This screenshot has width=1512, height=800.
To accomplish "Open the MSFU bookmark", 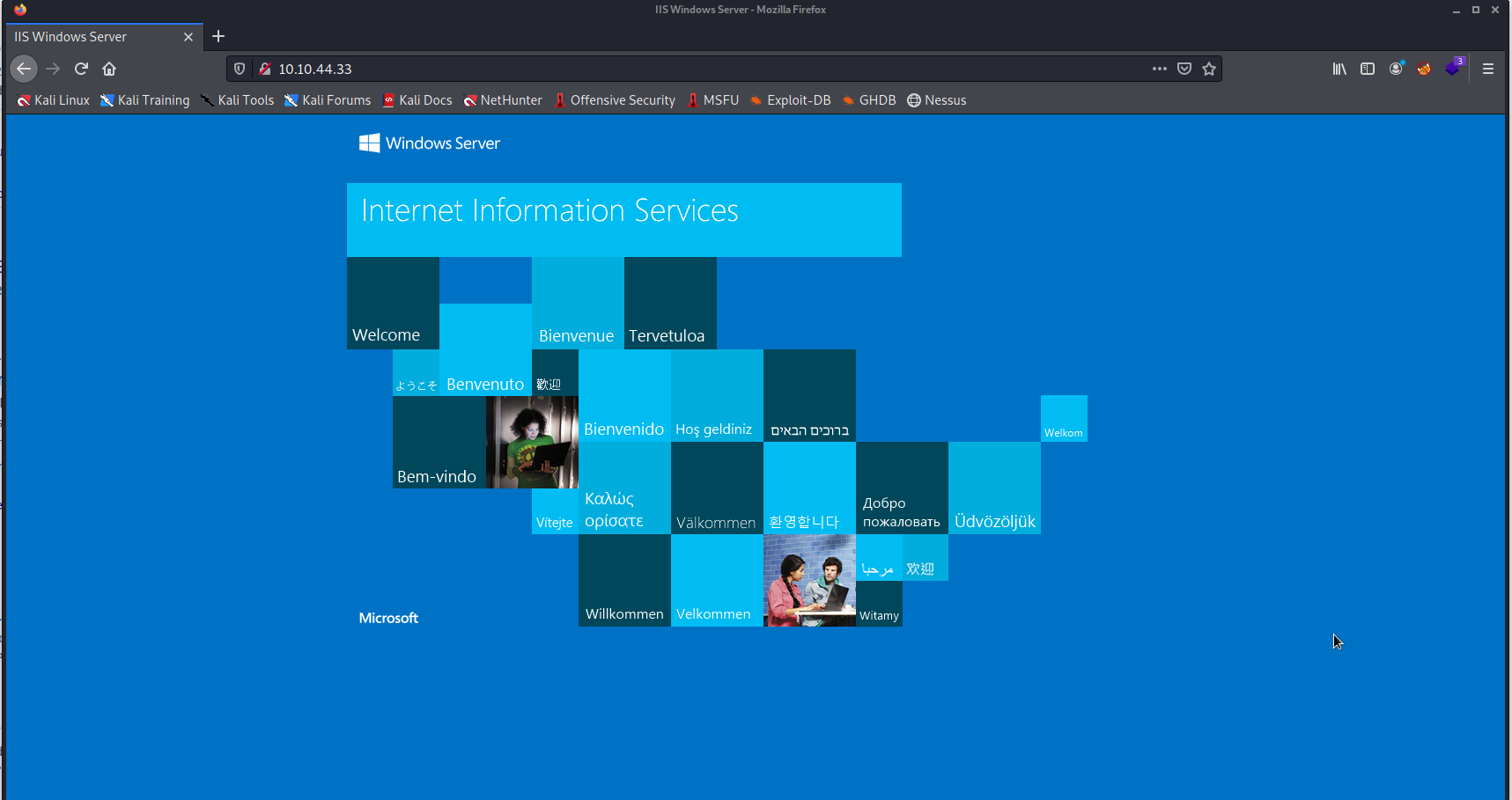I will (x=713, y=100).
